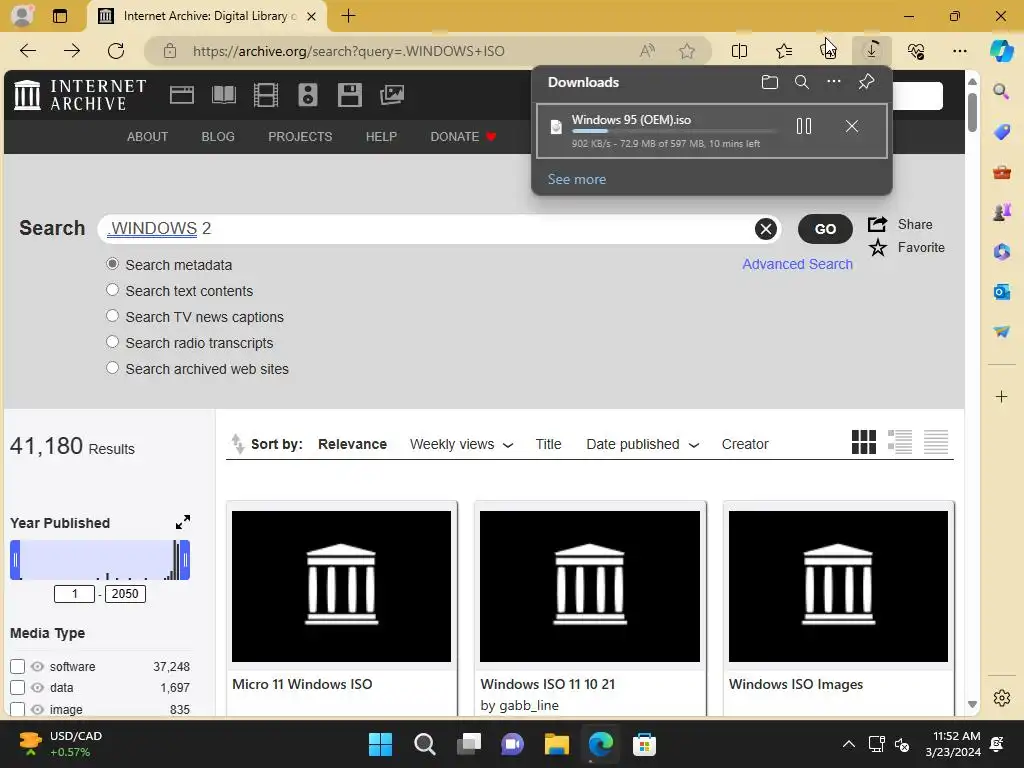1024x768 pixels.
Task: Select Search metadata radio button
Action: pos(112,264)
